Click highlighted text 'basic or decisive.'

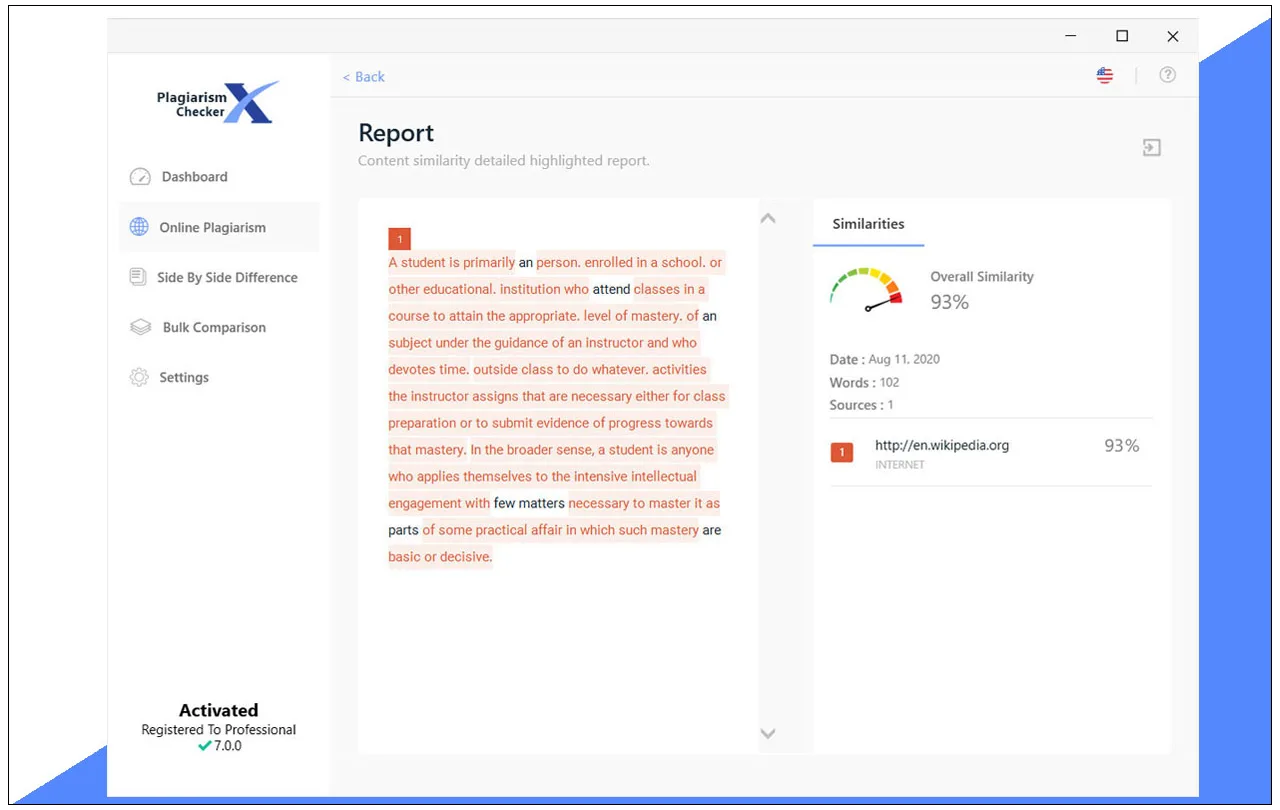(440, 557)
